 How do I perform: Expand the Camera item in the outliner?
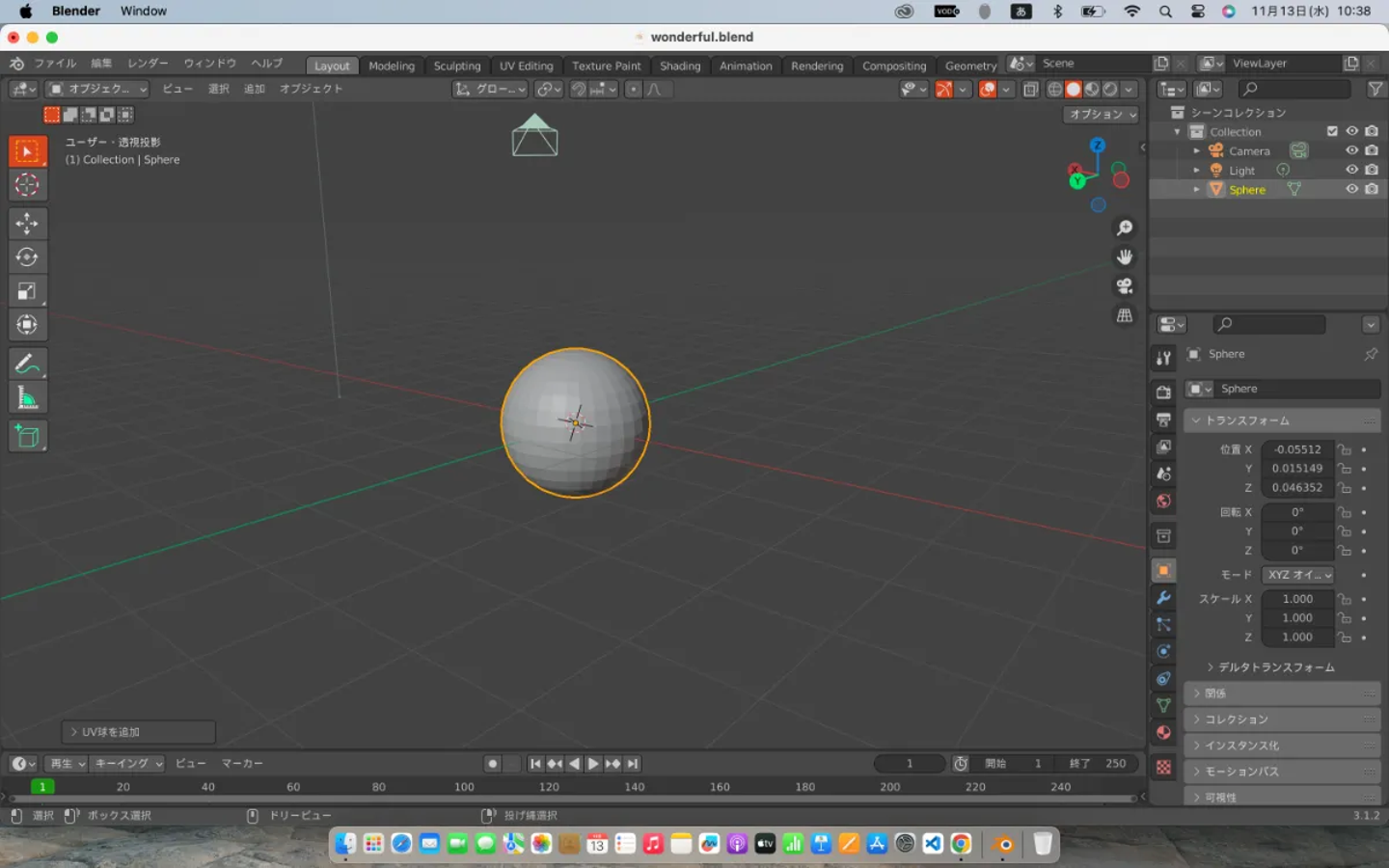1197,151
